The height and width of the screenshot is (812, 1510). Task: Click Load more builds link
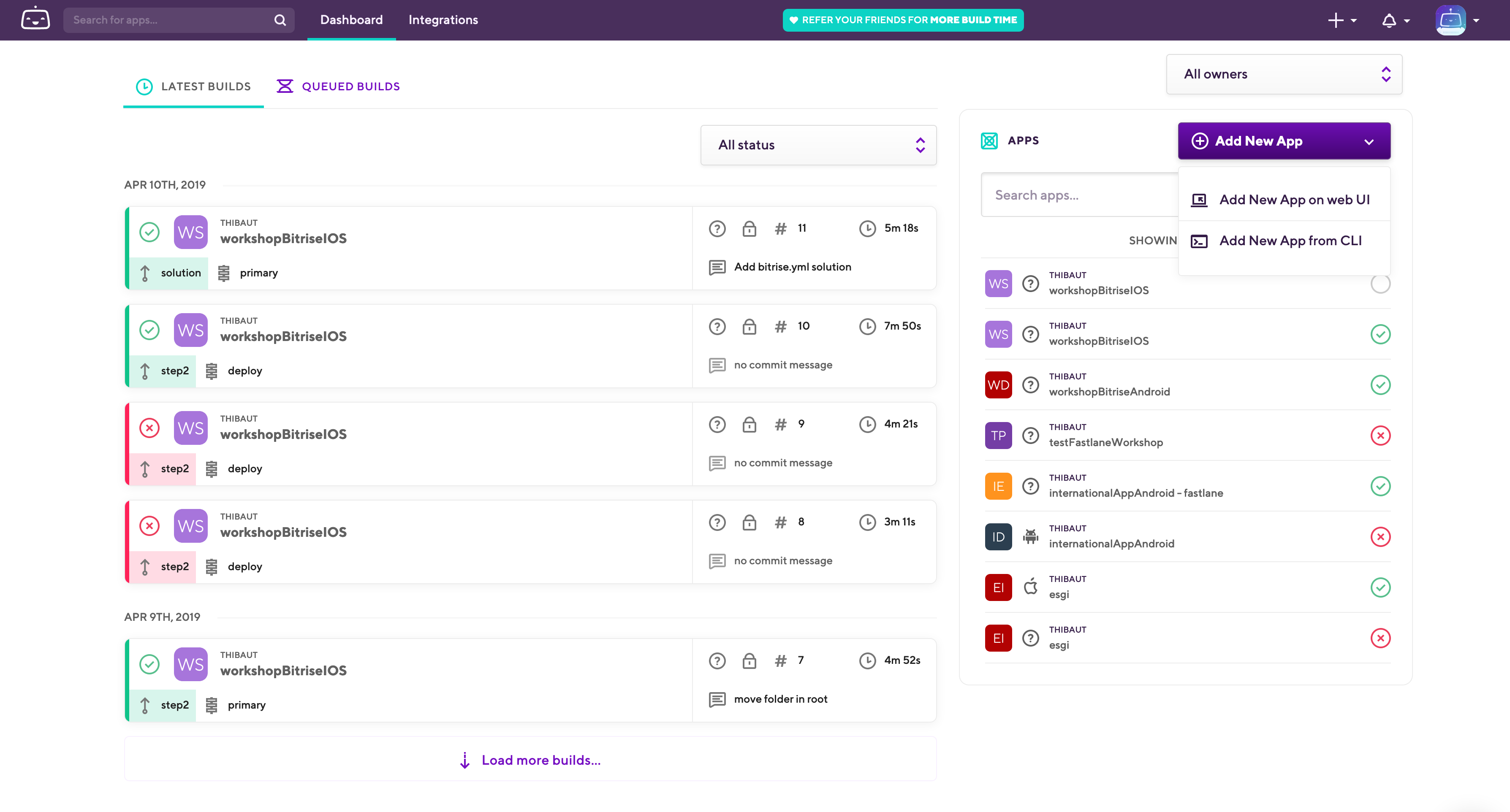tap(530, 760)
